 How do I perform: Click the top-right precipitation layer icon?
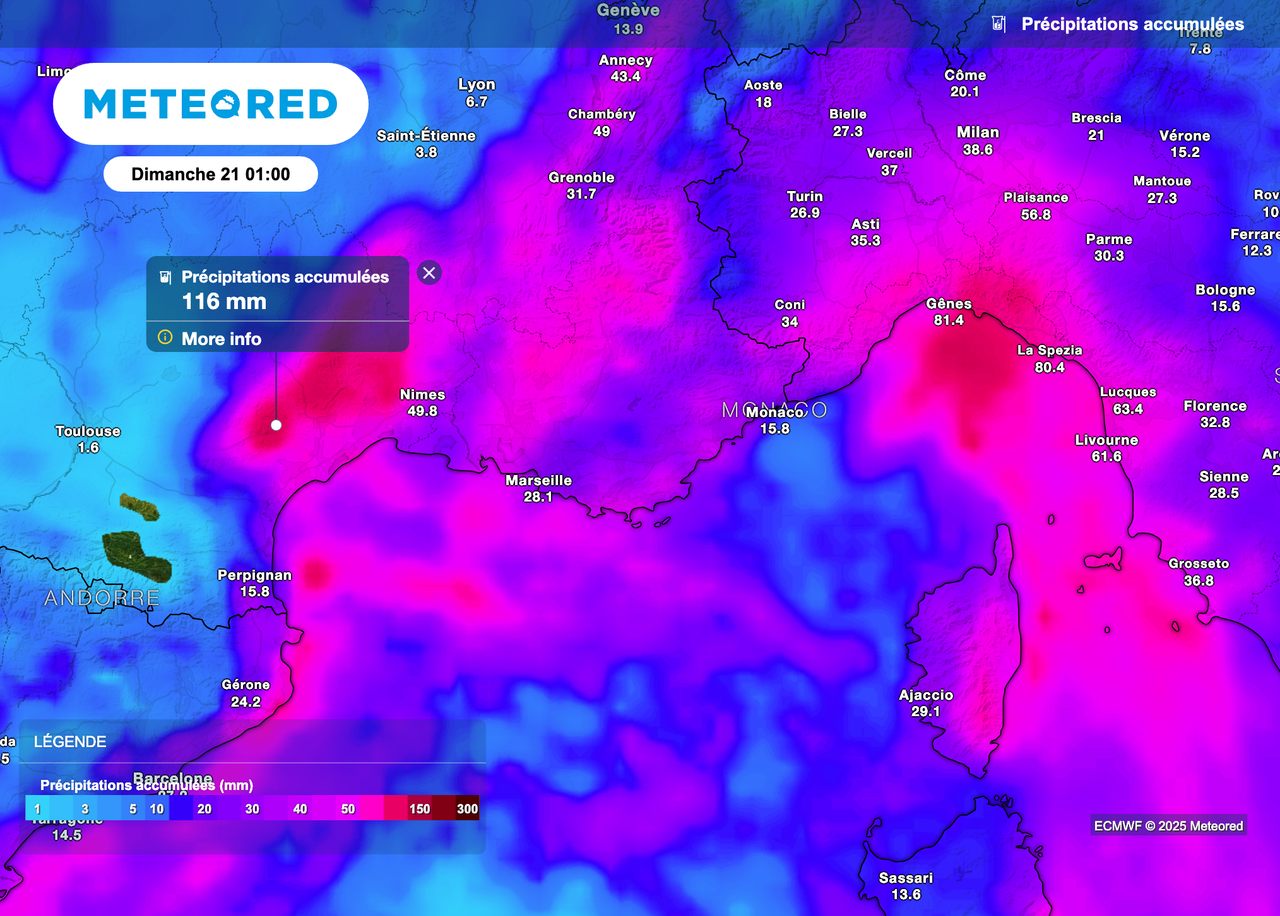pos(997,24)
